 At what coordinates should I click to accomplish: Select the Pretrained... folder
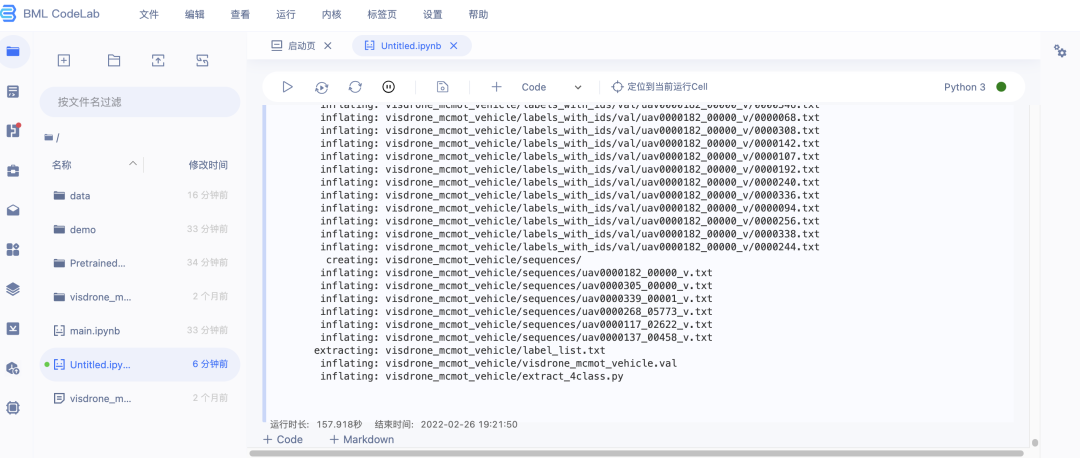pyautogui.click(x=140, y=263)
